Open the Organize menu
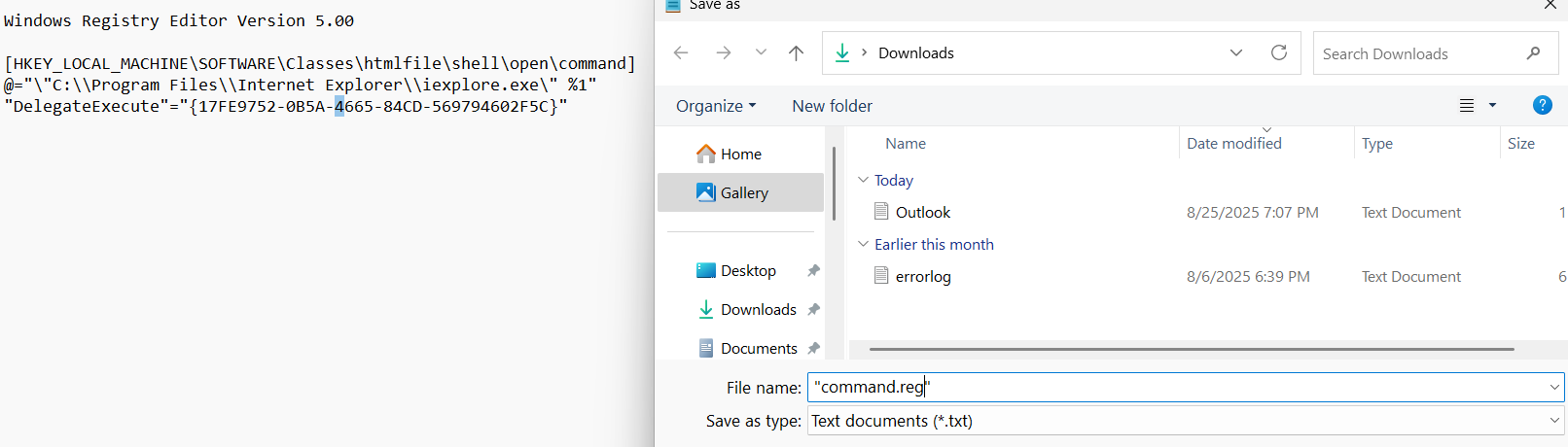The width and height of the screenshot is (1568, 447). 716,106
